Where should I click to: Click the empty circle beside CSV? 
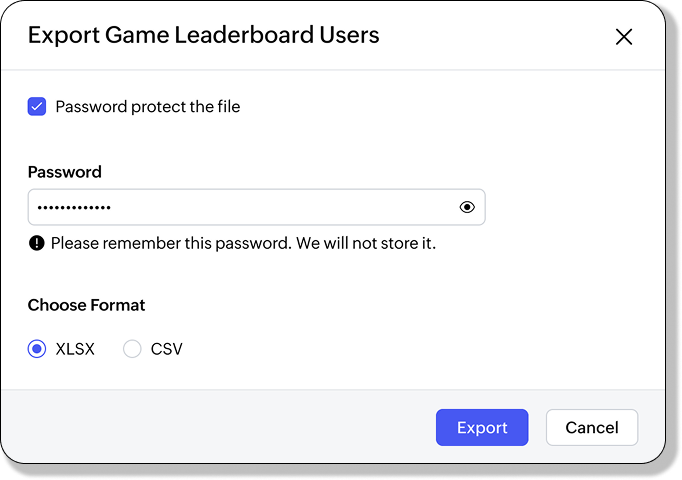(132, 349)
